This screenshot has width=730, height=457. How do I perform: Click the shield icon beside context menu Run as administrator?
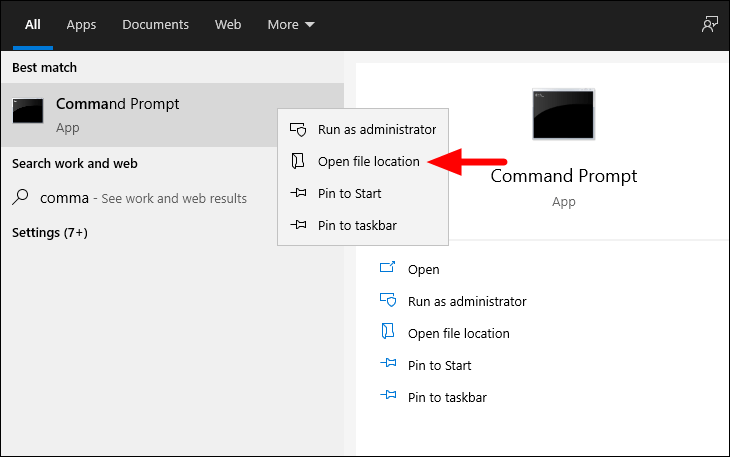click(x=298, y=129)
